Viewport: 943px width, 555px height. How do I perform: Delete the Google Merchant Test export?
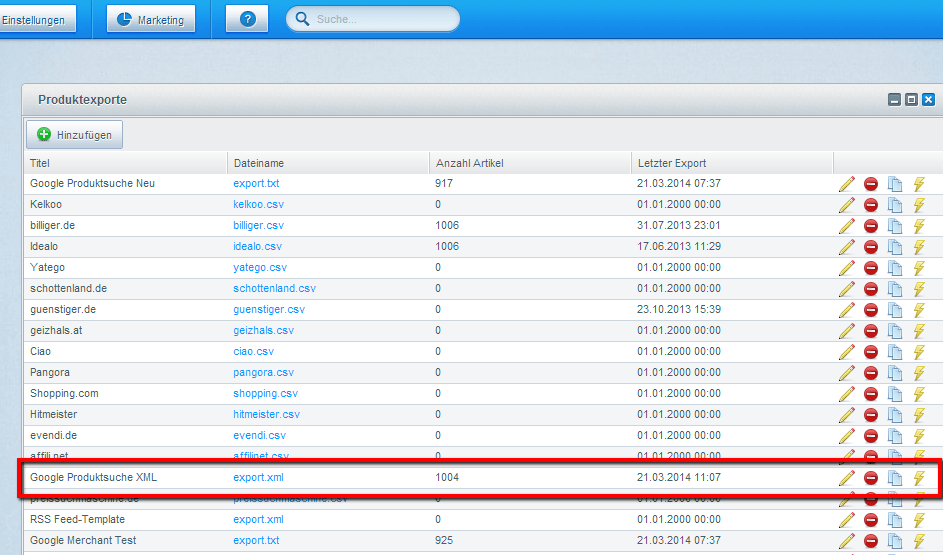tap(871, 541)
